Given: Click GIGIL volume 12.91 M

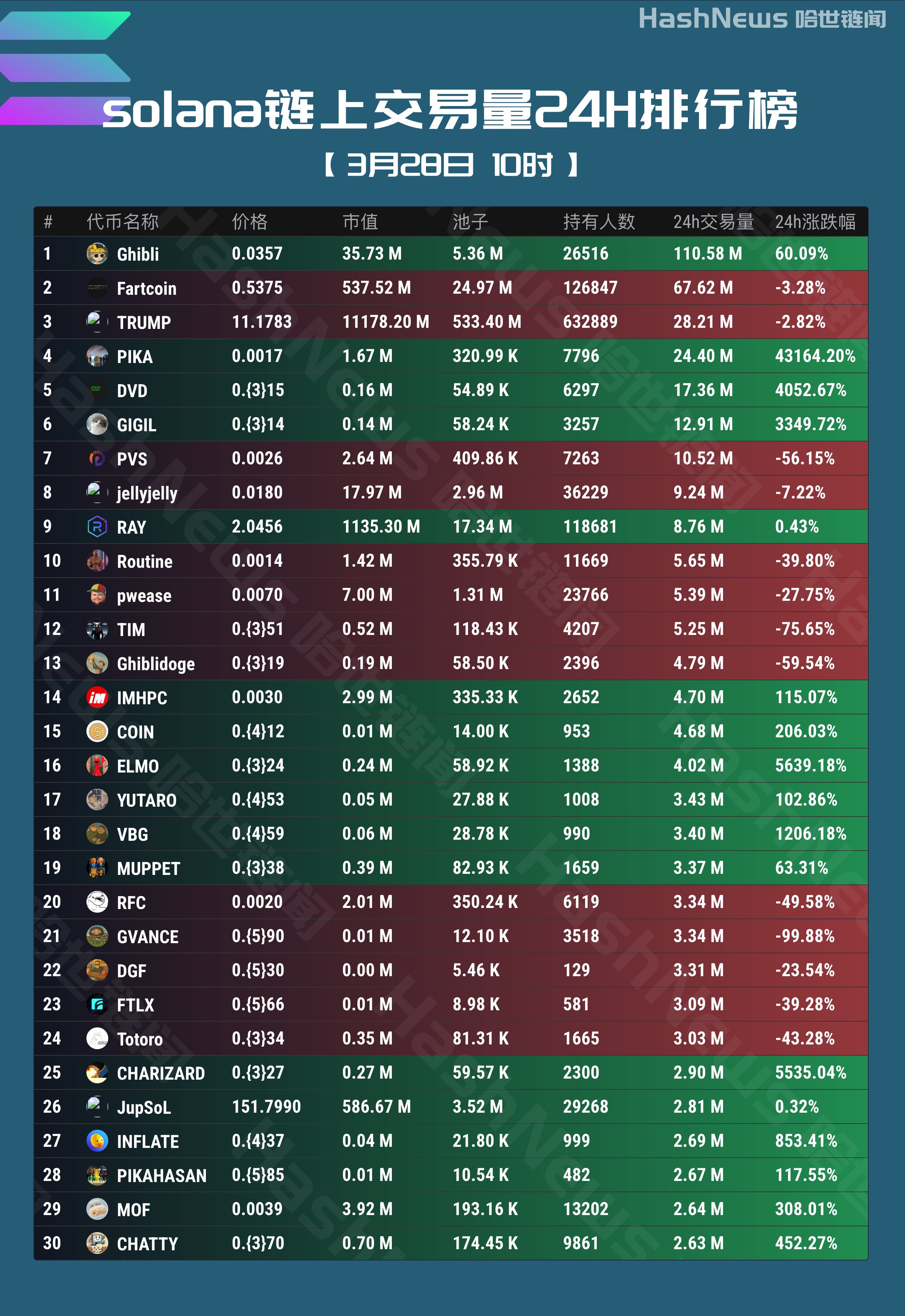Looking at the screenshot, I should coord(703,424).
